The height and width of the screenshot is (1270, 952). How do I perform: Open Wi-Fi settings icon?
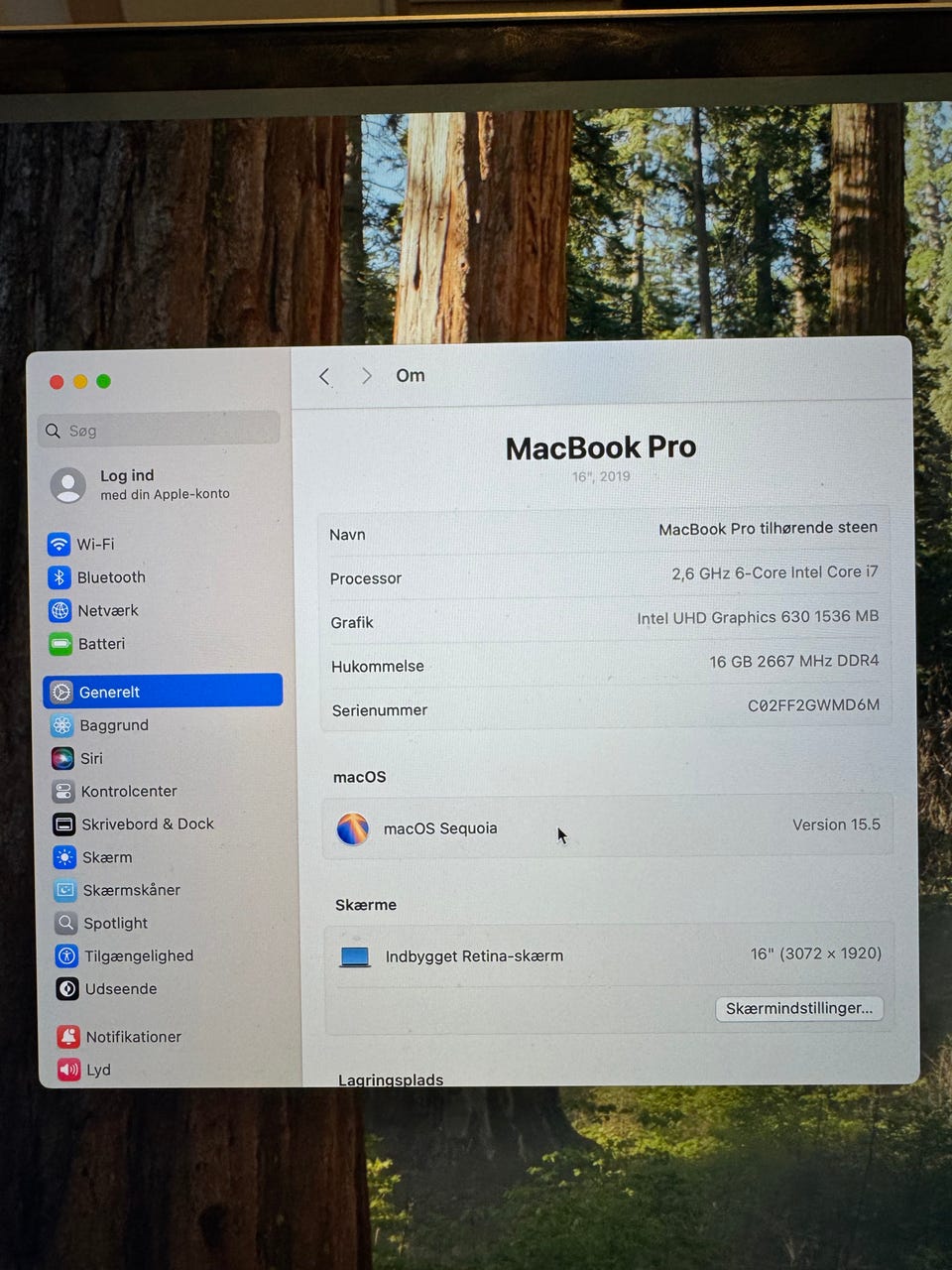point(59,544)
